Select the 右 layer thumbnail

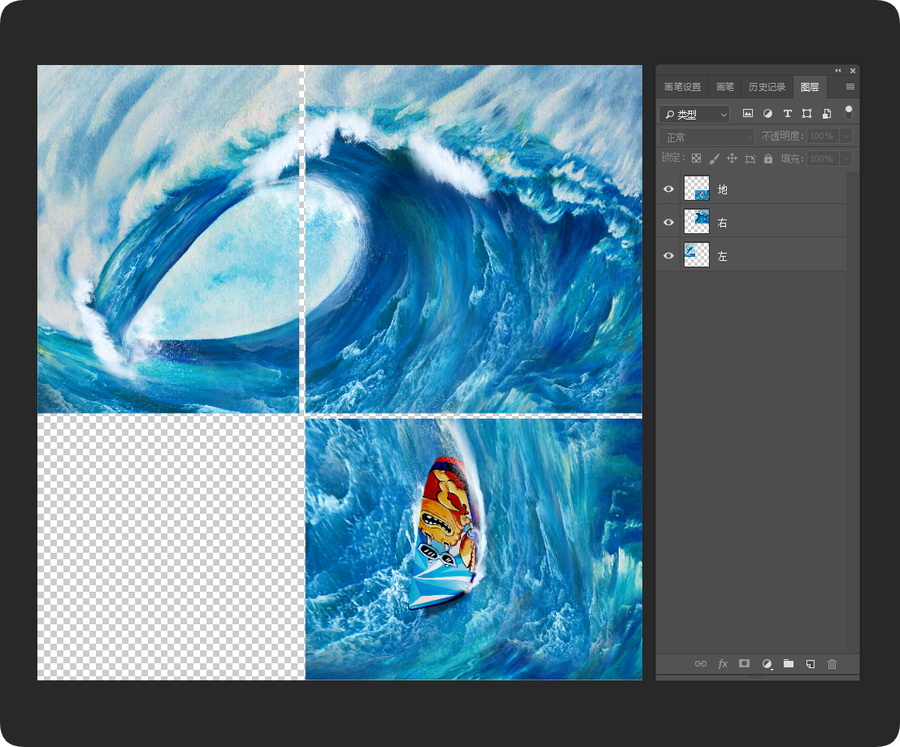(x=697, y=222)
